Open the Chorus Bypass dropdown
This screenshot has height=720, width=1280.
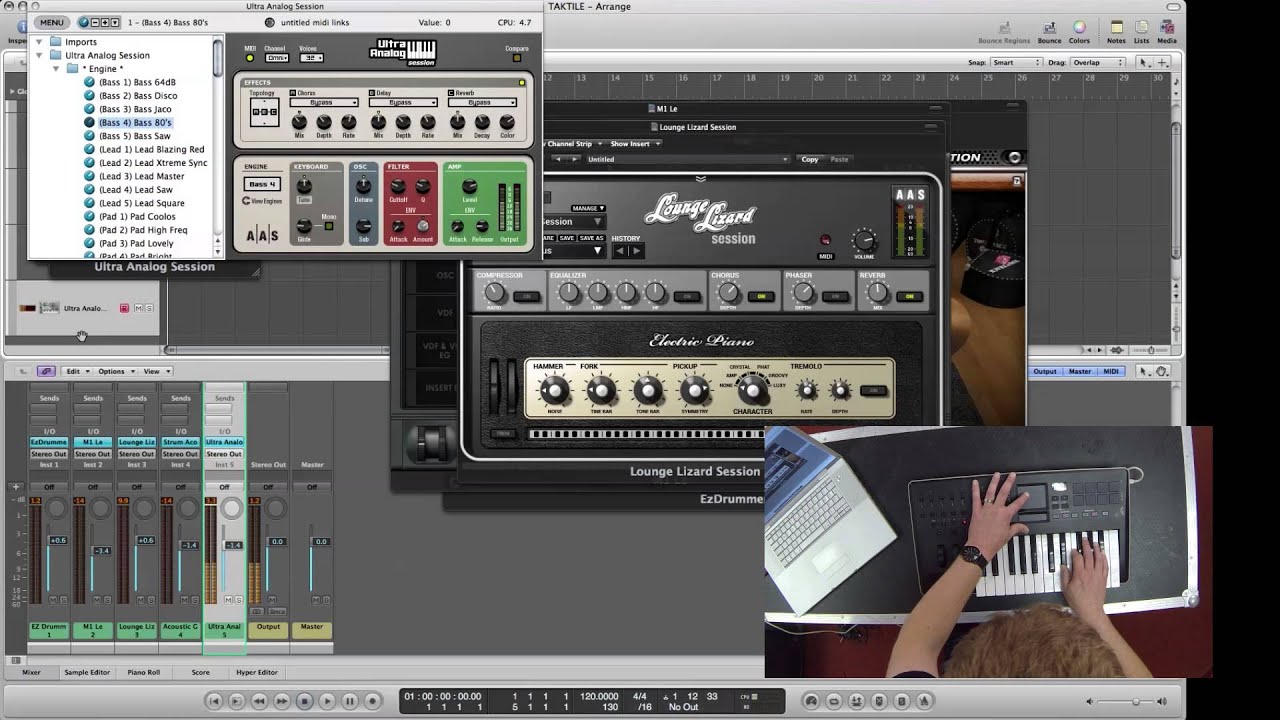324,102
